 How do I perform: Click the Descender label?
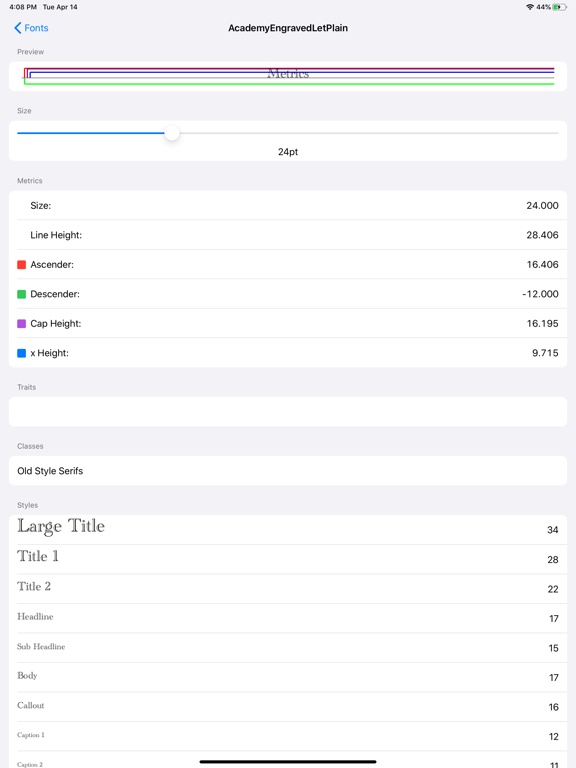click(55, 294)
